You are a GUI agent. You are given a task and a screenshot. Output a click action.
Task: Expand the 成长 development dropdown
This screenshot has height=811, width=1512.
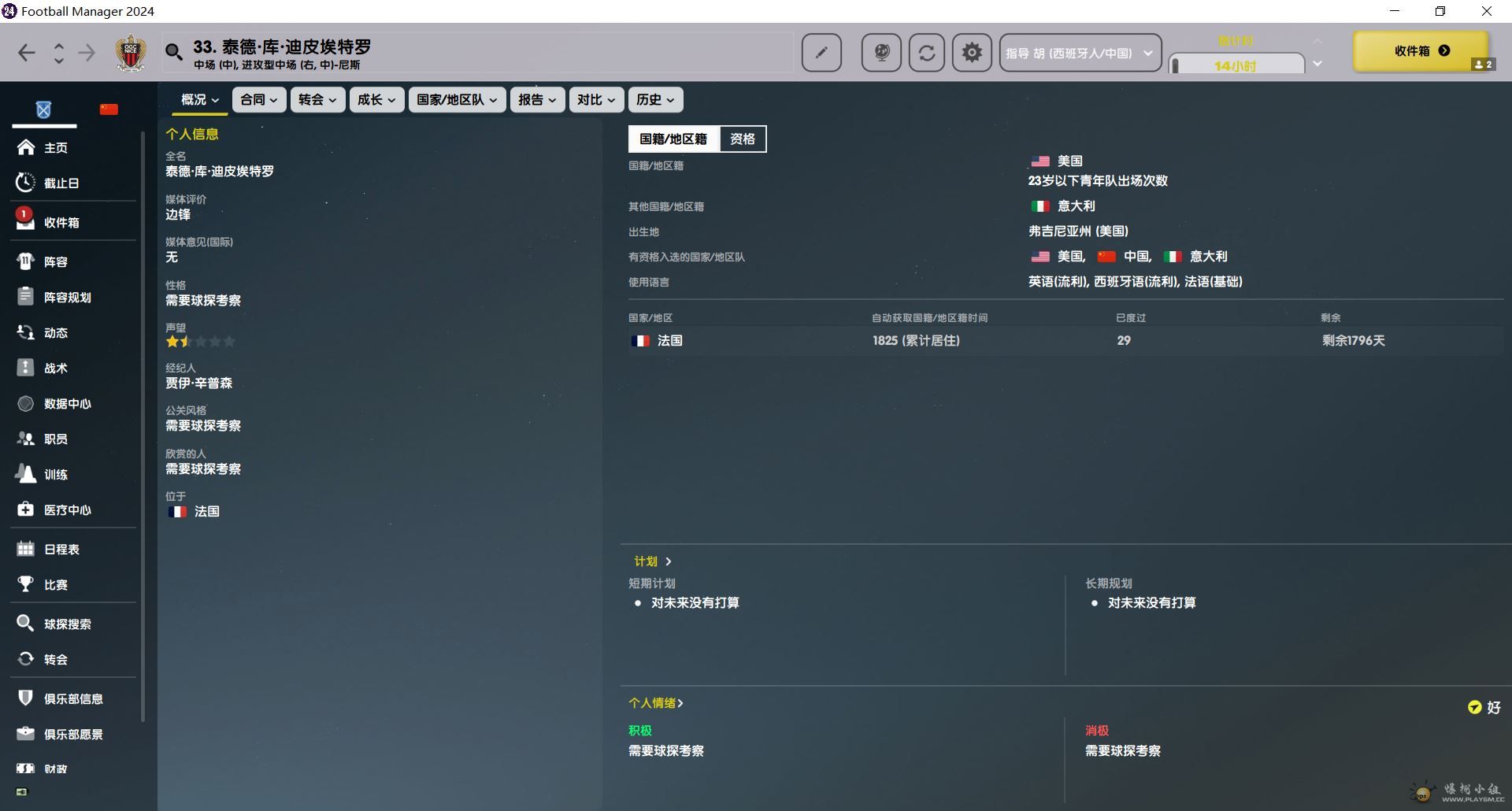coord(376,99)
